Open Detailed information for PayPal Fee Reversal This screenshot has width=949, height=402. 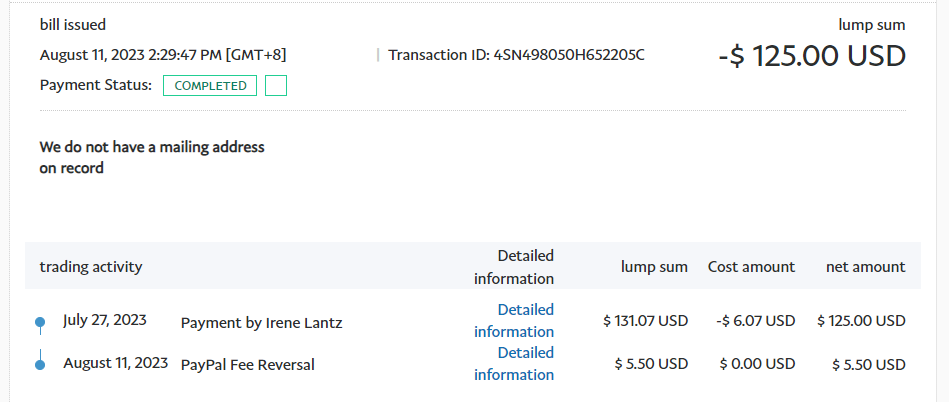[x=514, y=364]
